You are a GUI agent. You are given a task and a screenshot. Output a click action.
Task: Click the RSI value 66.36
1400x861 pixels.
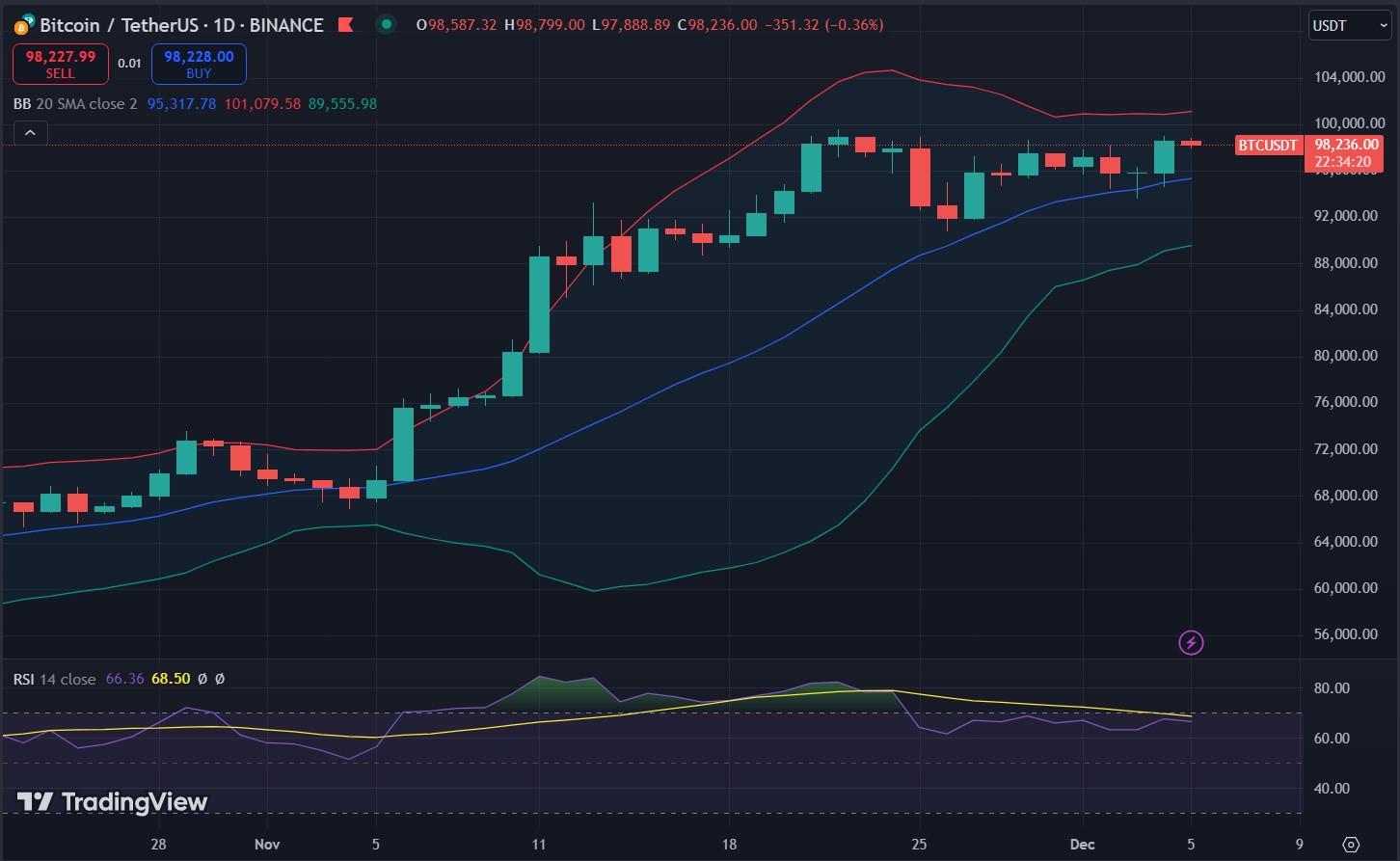pyautogui.click(x=124, y=679)
